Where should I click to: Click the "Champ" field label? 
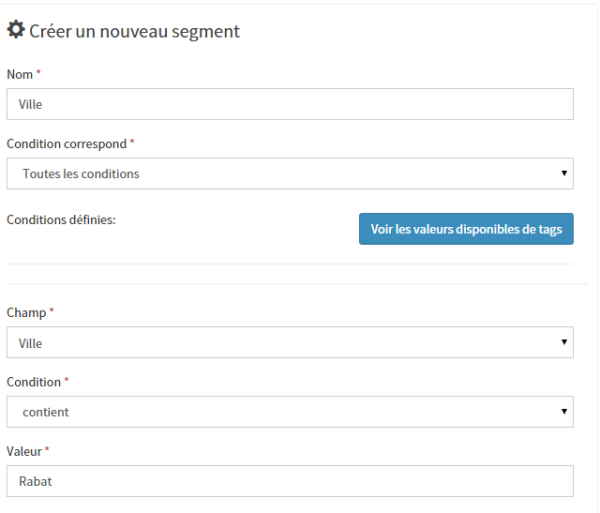coord(26,313)
